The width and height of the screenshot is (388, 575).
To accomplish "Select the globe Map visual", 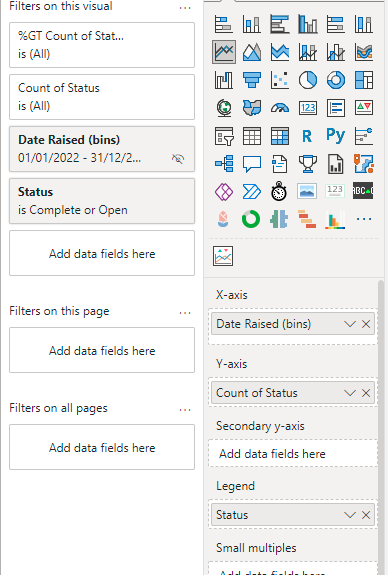I will [223, 108].
